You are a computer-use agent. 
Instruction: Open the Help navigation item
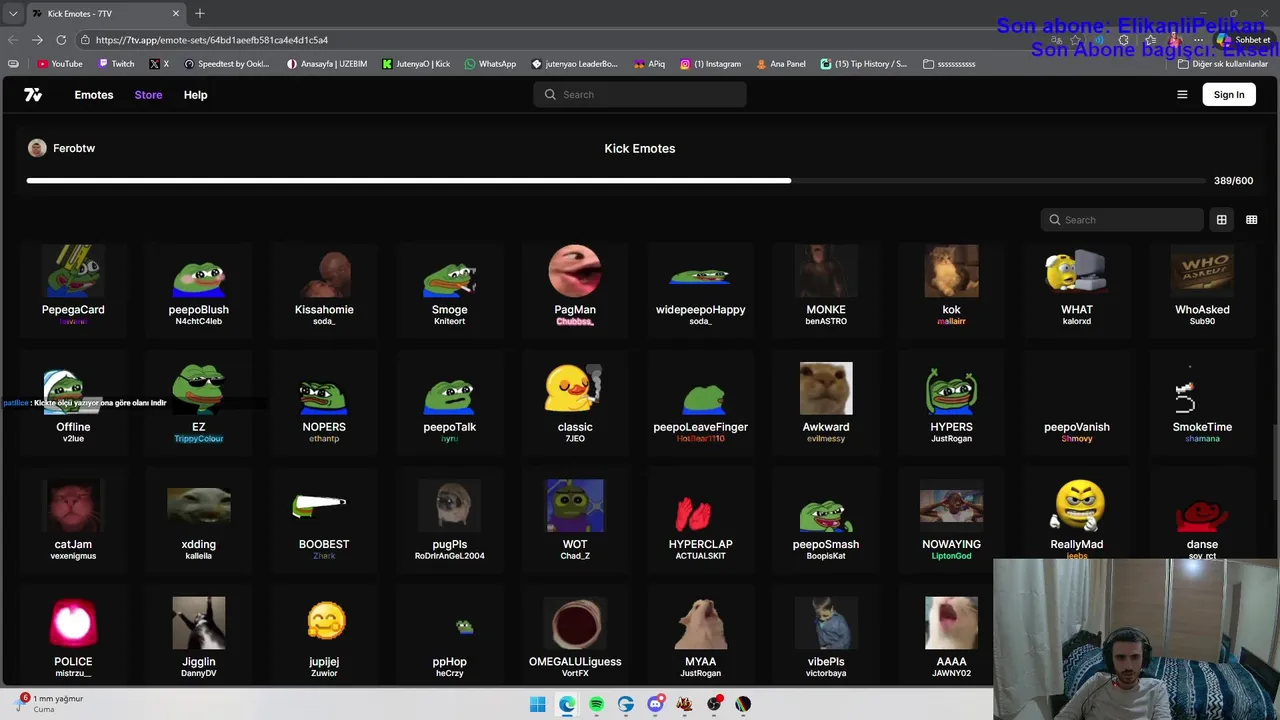(x=195, y=95)
